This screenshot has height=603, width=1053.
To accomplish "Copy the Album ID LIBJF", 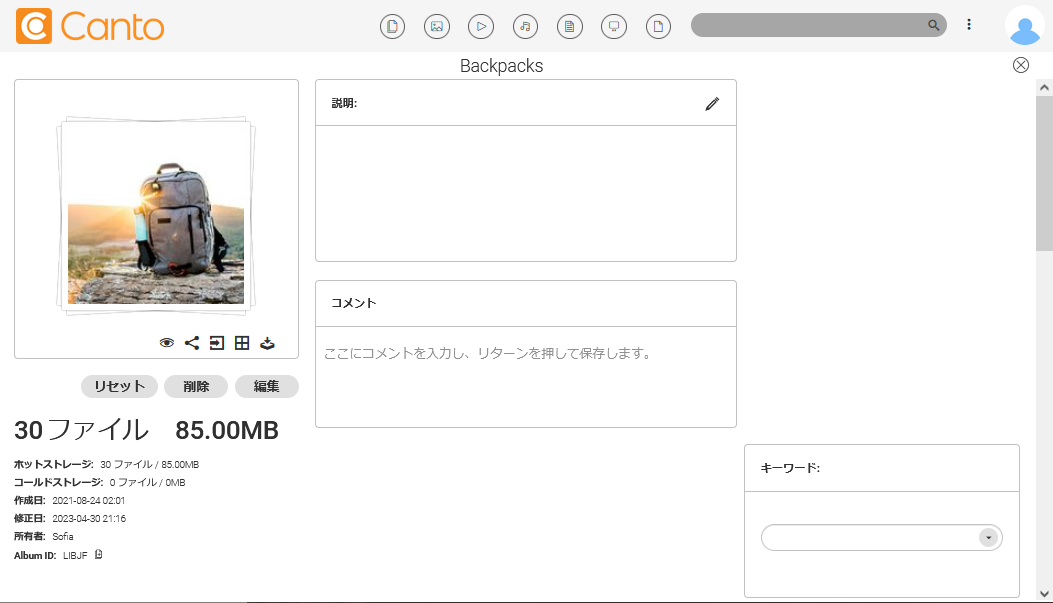I will [99, 554].
